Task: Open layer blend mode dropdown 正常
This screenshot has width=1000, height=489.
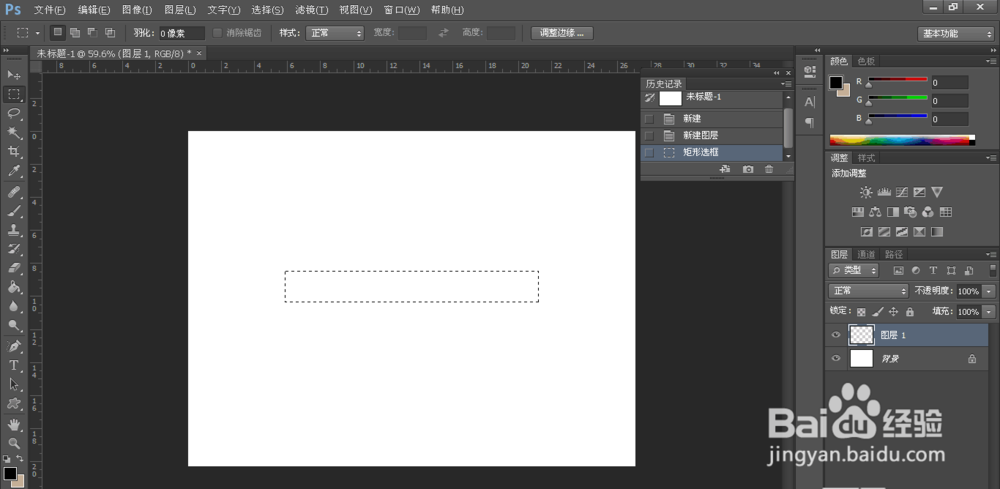Action: tap(869, 291)
